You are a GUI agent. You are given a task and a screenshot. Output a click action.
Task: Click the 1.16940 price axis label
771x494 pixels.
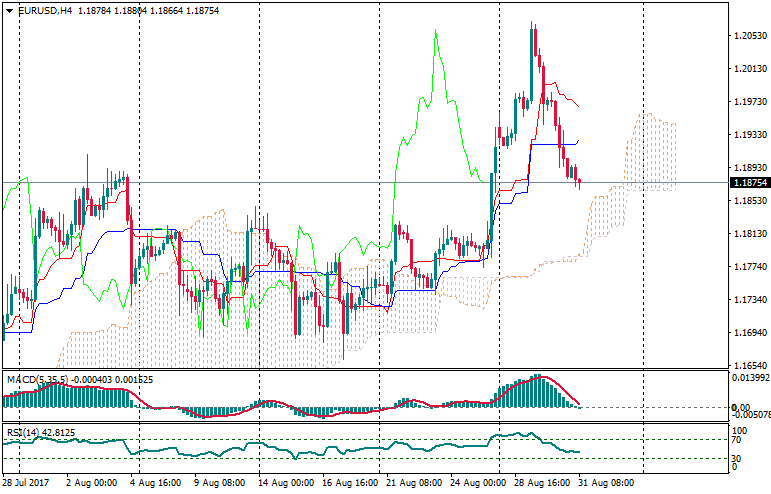coord(750,333)
